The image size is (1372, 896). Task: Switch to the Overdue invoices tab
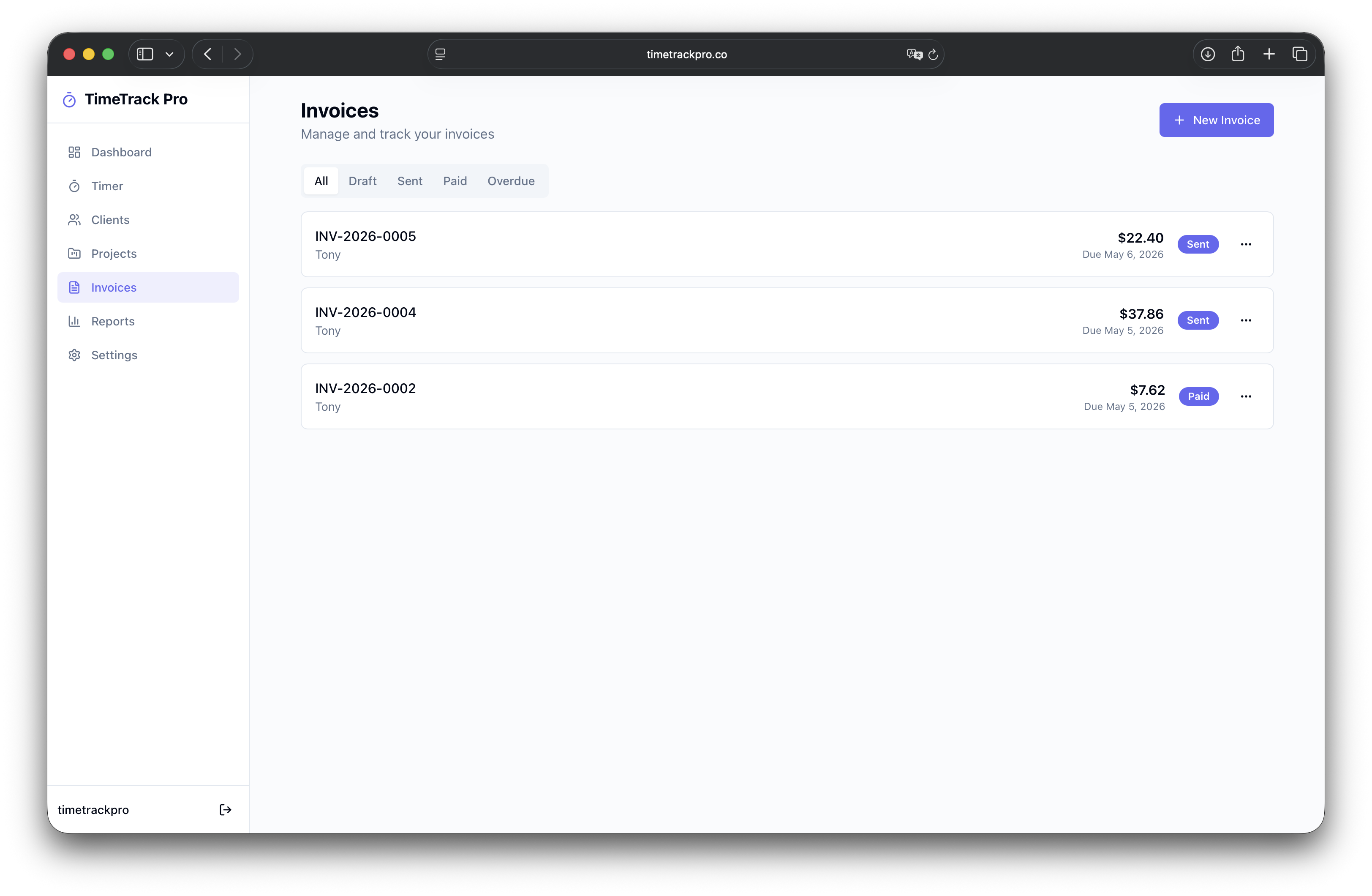click(510, 180)
